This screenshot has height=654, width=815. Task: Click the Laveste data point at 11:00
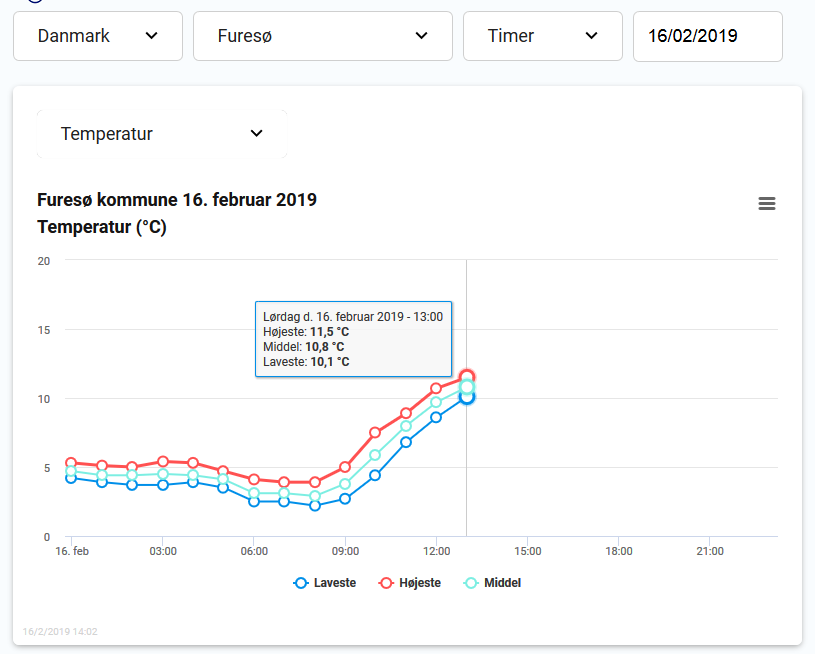tap(406, 442)
